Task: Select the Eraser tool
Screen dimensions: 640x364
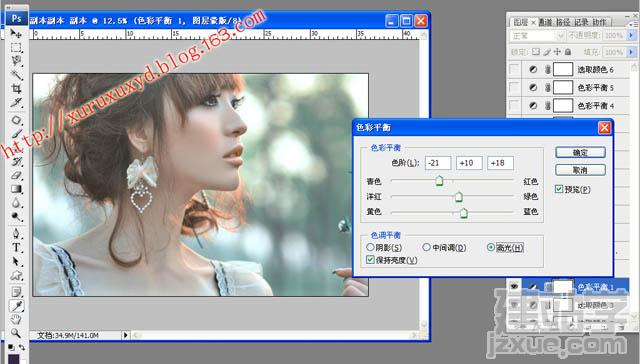Action: coord(16,175)
